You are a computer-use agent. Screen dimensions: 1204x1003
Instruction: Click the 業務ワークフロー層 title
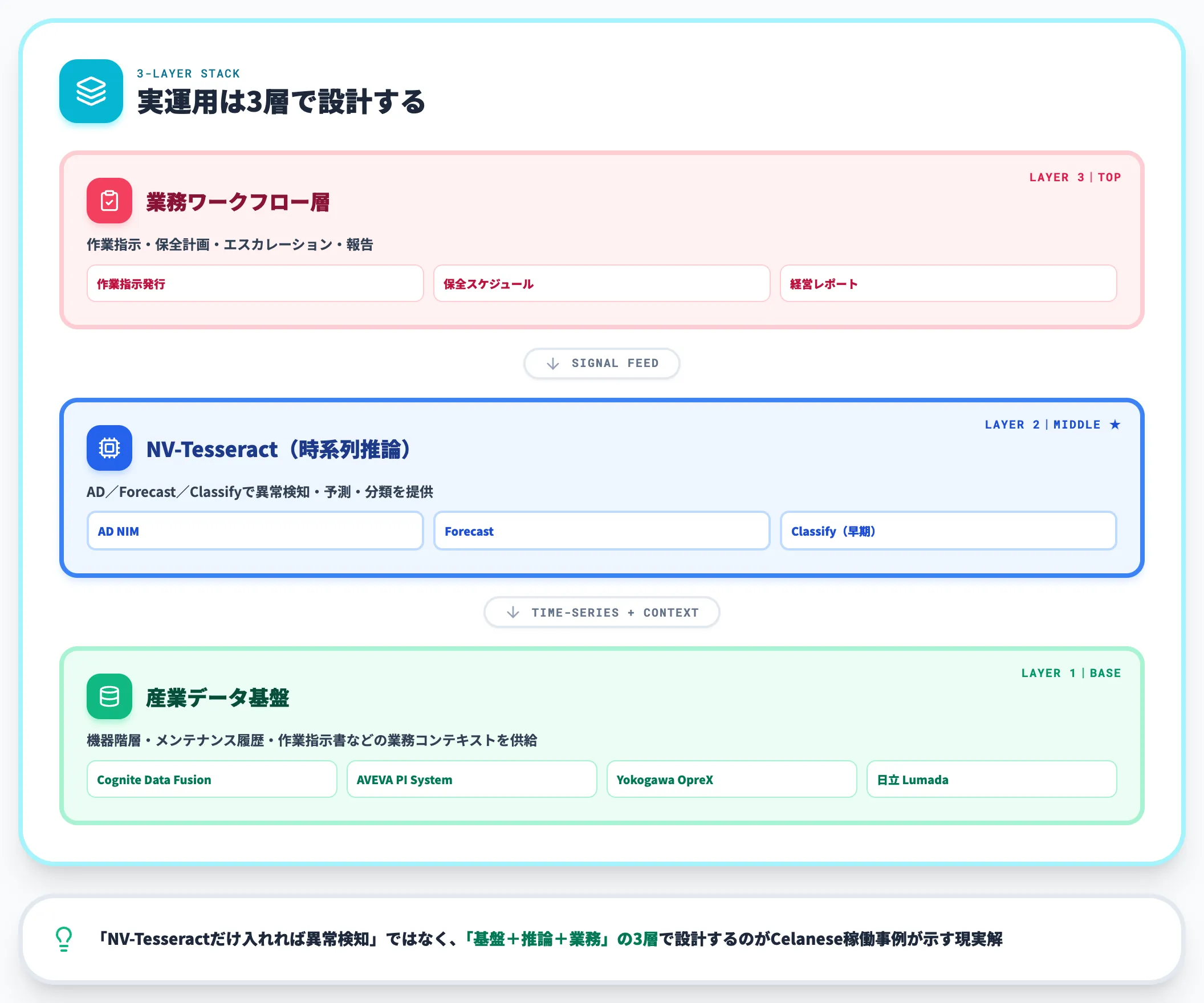(238, 202)
